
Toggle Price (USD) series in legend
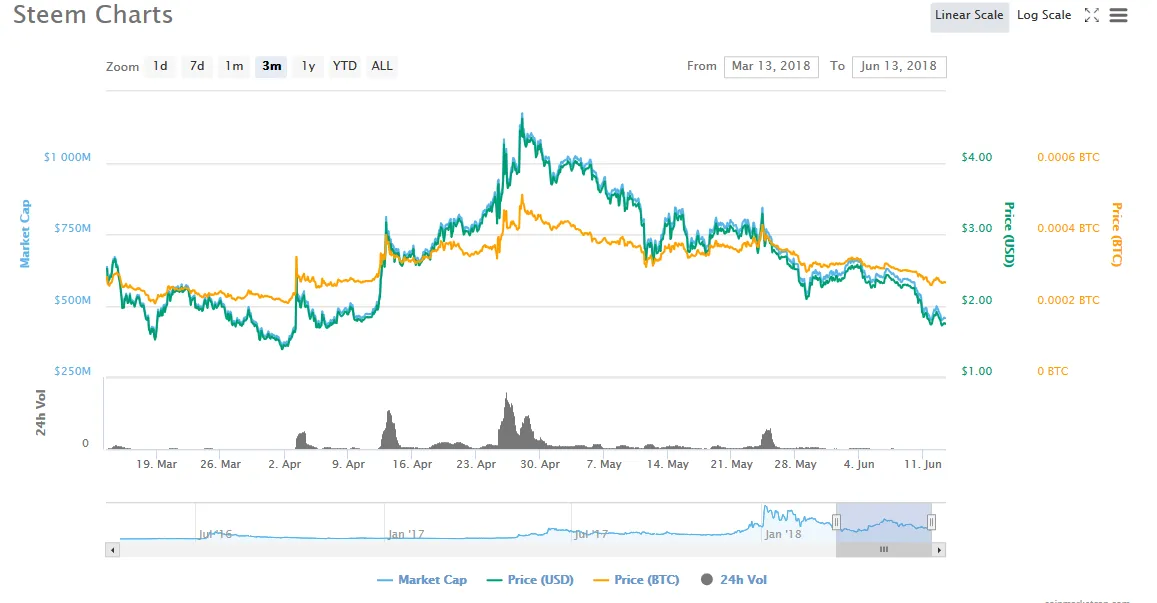click(x=531, y=580)
